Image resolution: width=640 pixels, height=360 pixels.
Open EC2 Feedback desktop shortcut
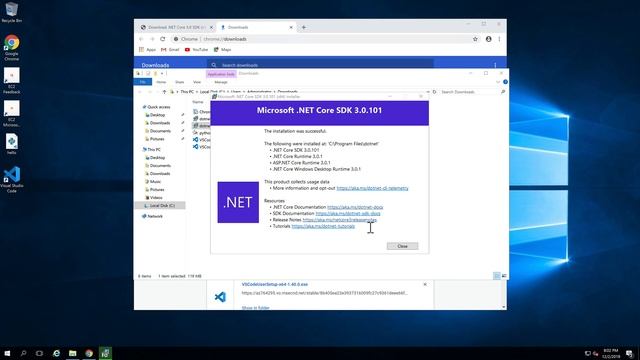pyautogui.click(x=11, y=80)
